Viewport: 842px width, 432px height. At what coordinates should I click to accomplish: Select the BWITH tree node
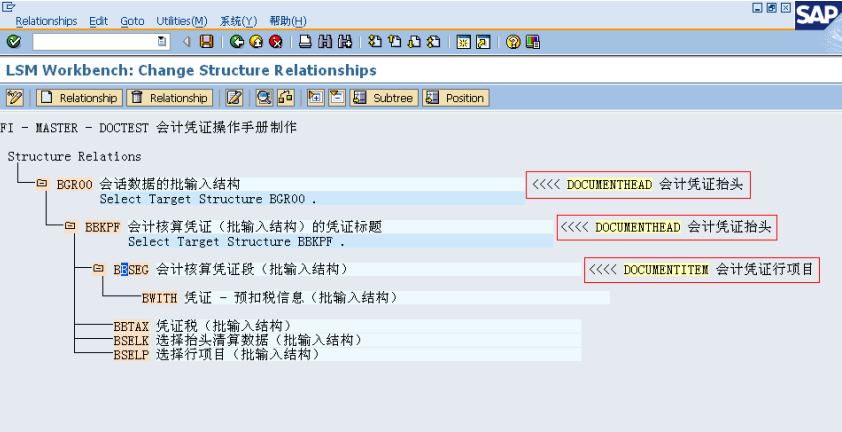coord(159,298)
